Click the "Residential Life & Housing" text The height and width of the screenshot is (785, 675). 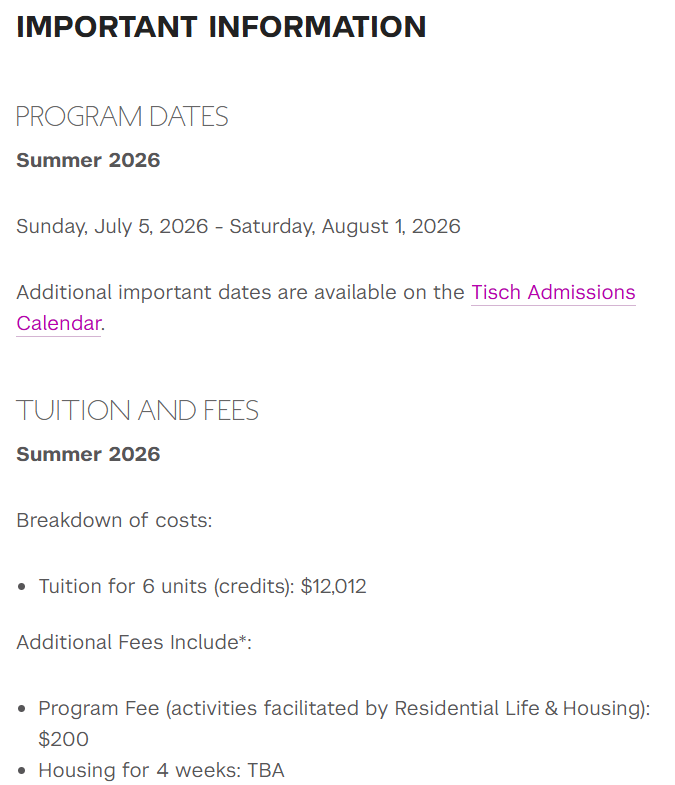pos(518,709)
